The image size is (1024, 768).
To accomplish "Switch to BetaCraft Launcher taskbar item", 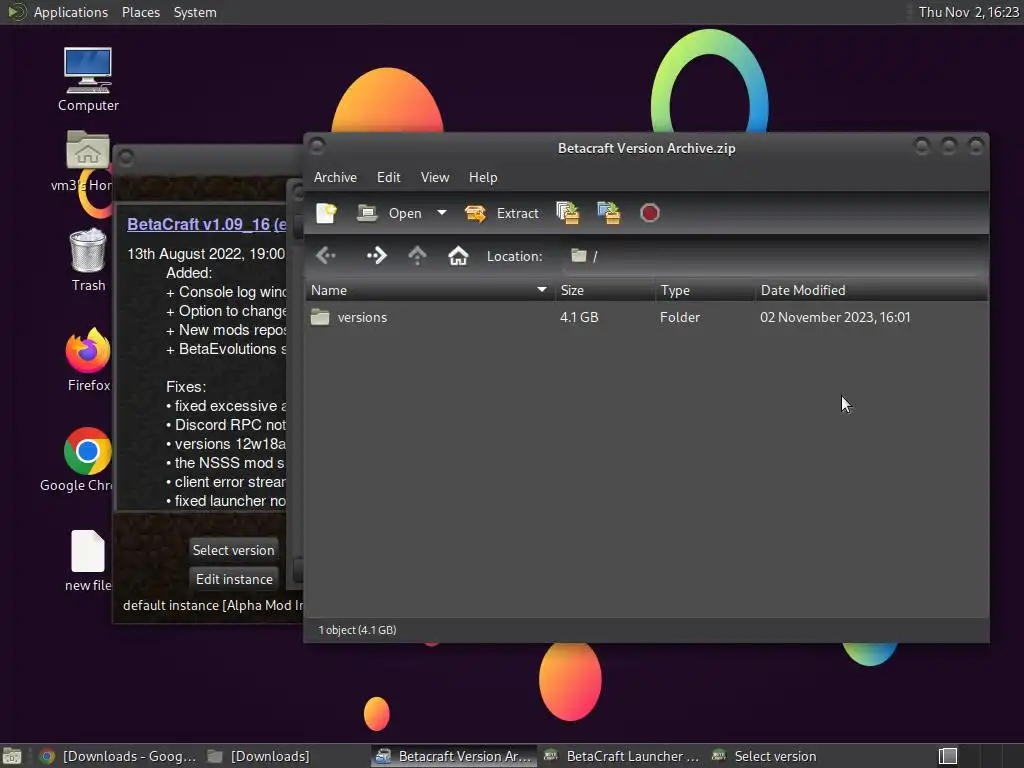I will (x=622, y=756).
